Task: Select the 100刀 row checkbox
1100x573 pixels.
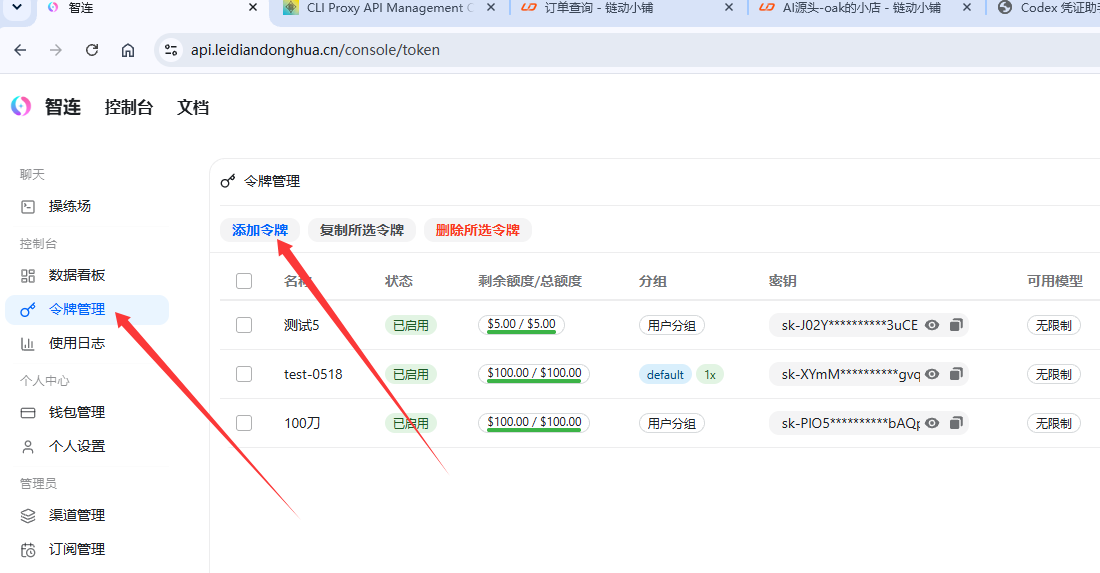Action: pyautogui.click(x=244, y=423)
